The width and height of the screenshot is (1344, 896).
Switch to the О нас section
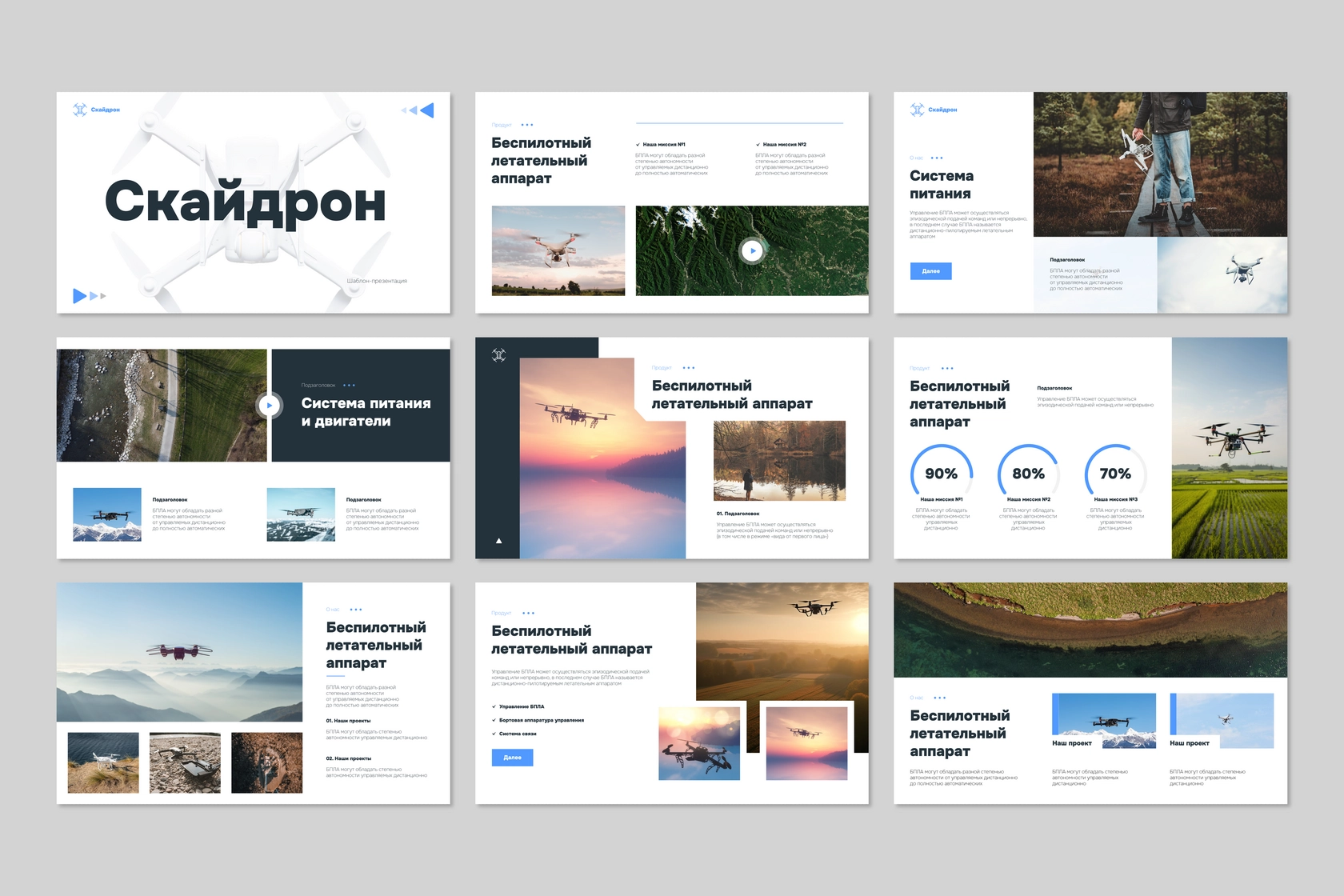pyautogui.click(x=918, y=158)
